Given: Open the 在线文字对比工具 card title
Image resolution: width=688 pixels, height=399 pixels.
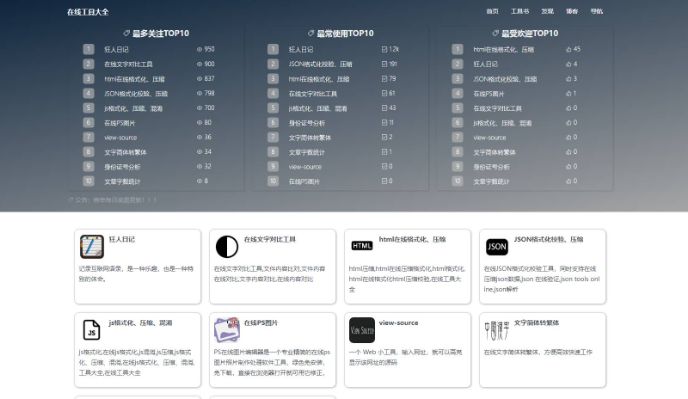Looking at the screenshot, I should coord(269,239).
